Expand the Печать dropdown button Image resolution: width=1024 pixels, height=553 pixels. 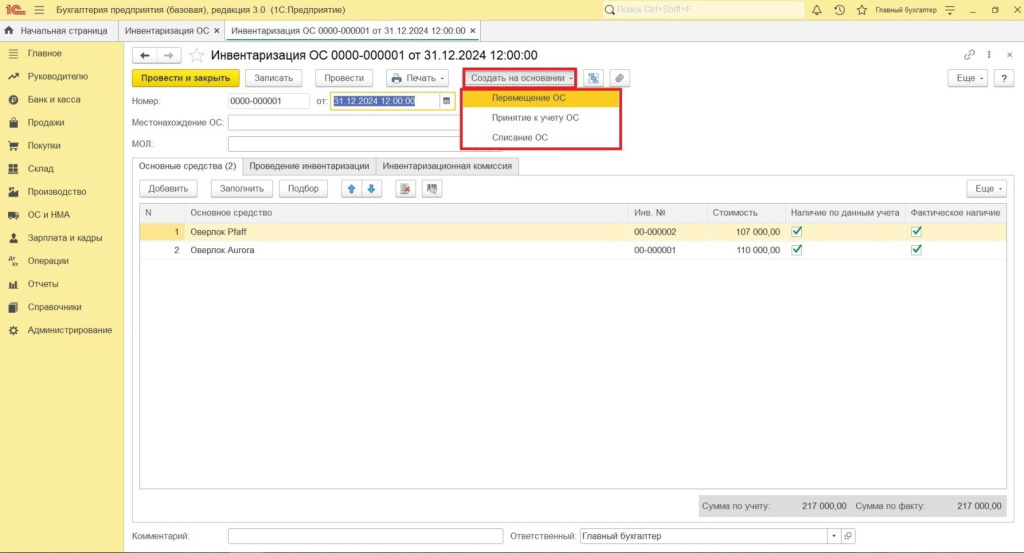(x=417, y=78)
